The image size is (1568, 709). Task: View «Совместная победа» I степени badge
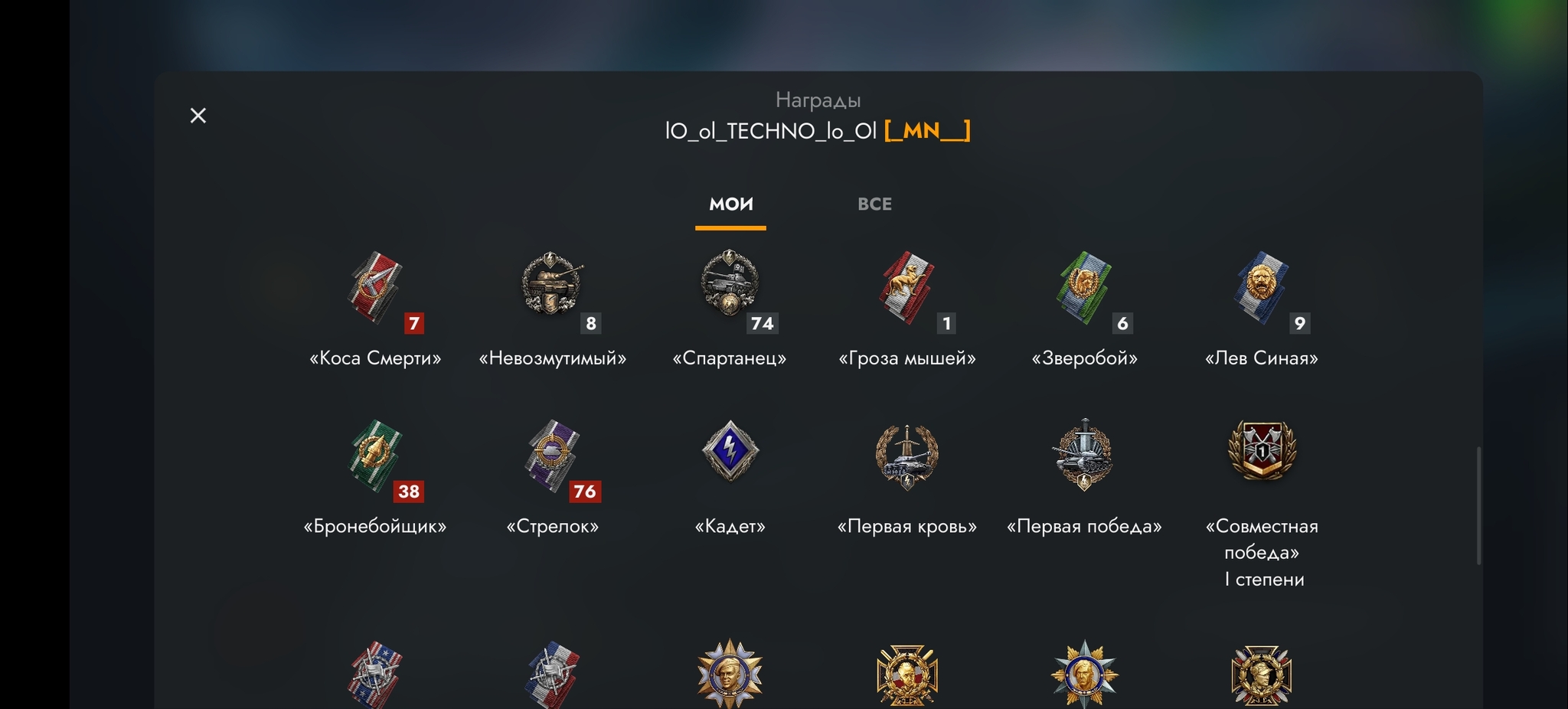click(x=1262, y=451)
